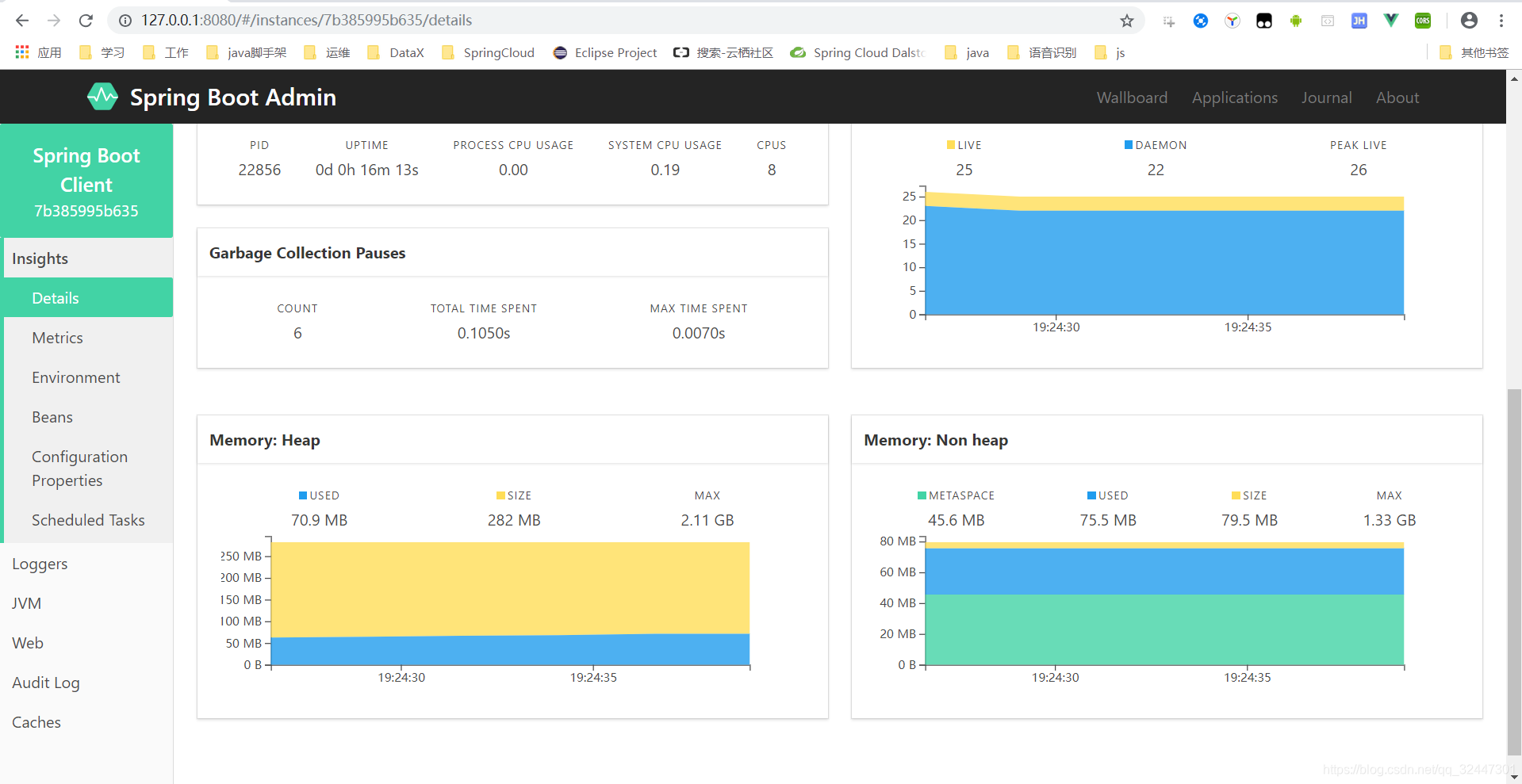
Task: Go to Wallboard in top navigation
Action: pos(1132,98)
